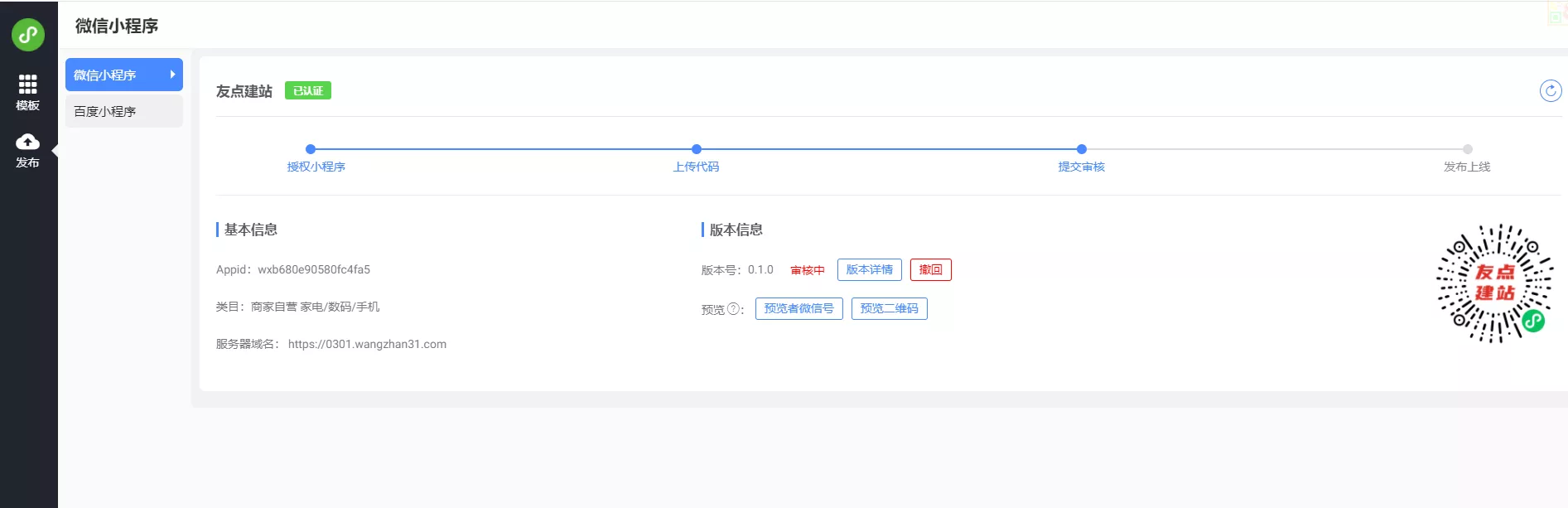The height and width of the screenshot is (508, 1568).
Task: Open the 模板 grid icon in sidebar
Action: click(x=27, y=84)
